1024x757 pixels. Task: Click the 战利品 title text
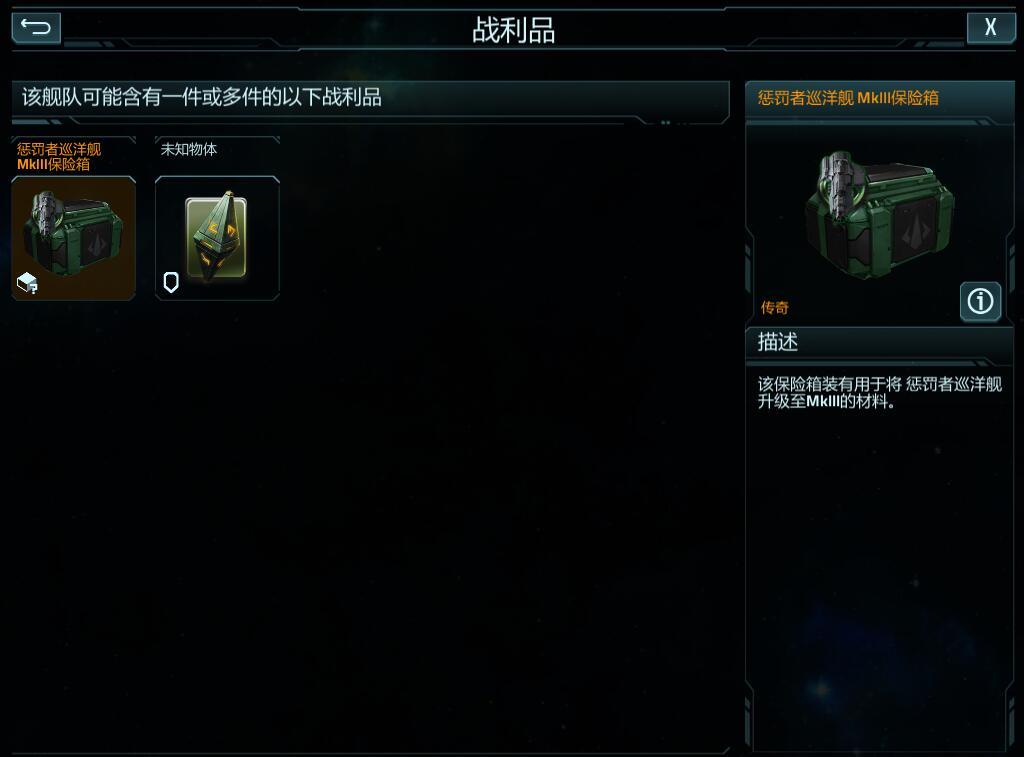pyautogui.click(x=513, y=30)
